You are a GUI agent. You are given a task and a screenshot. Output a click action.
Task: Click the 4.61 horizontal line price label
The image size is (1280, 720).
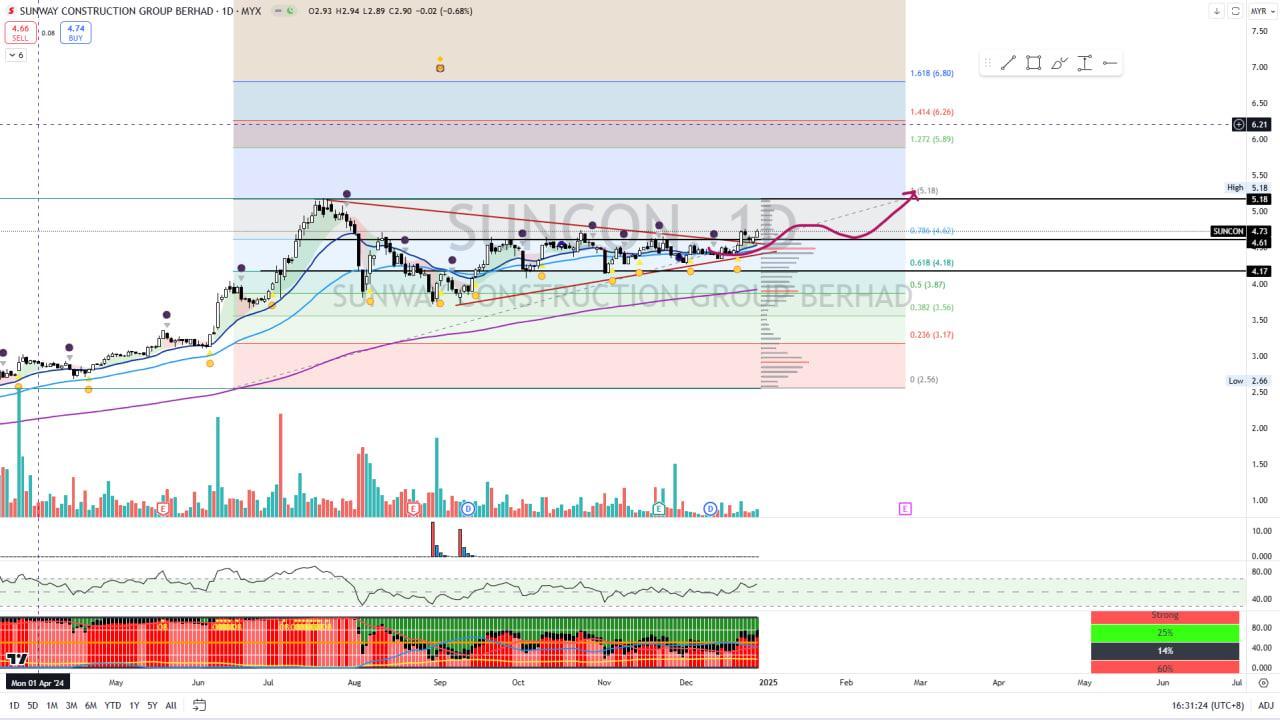(1259, 242)
